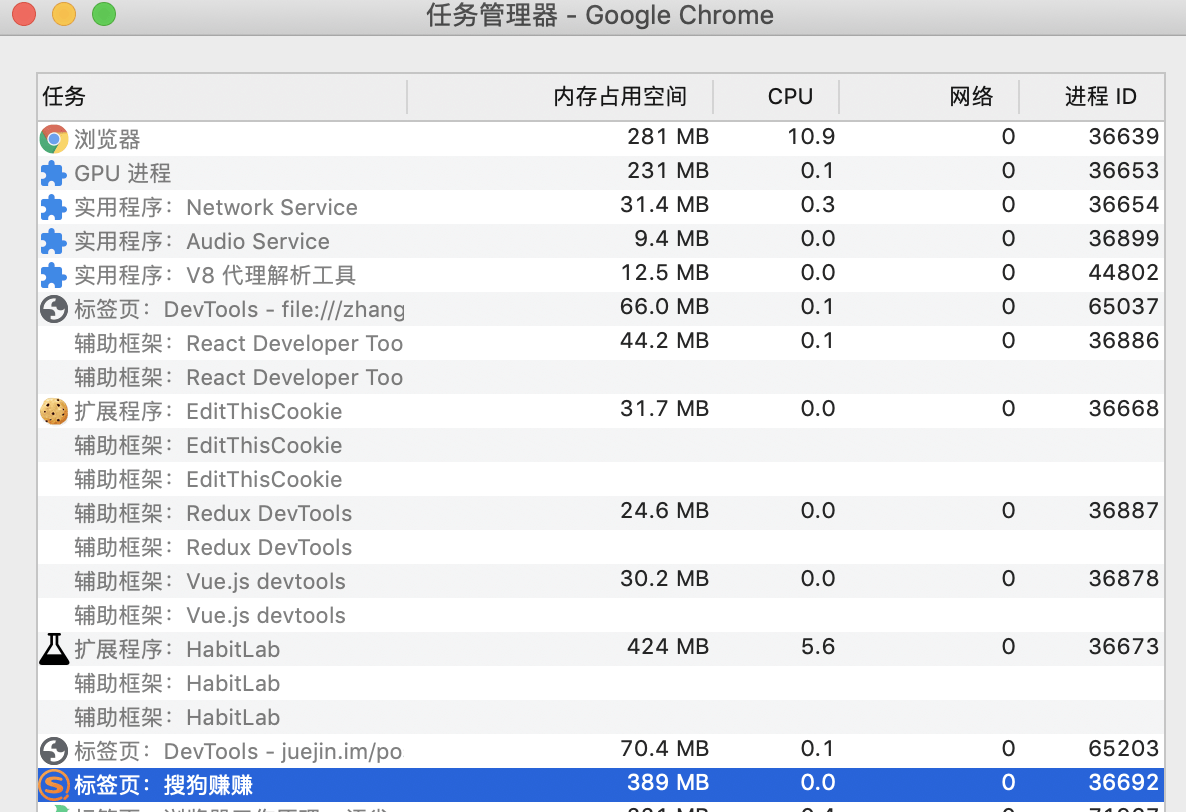Viewport: 1186px width, 812px height.
Task: Sort by 内存占用空间 column header
Action: (x=560, y=97)
